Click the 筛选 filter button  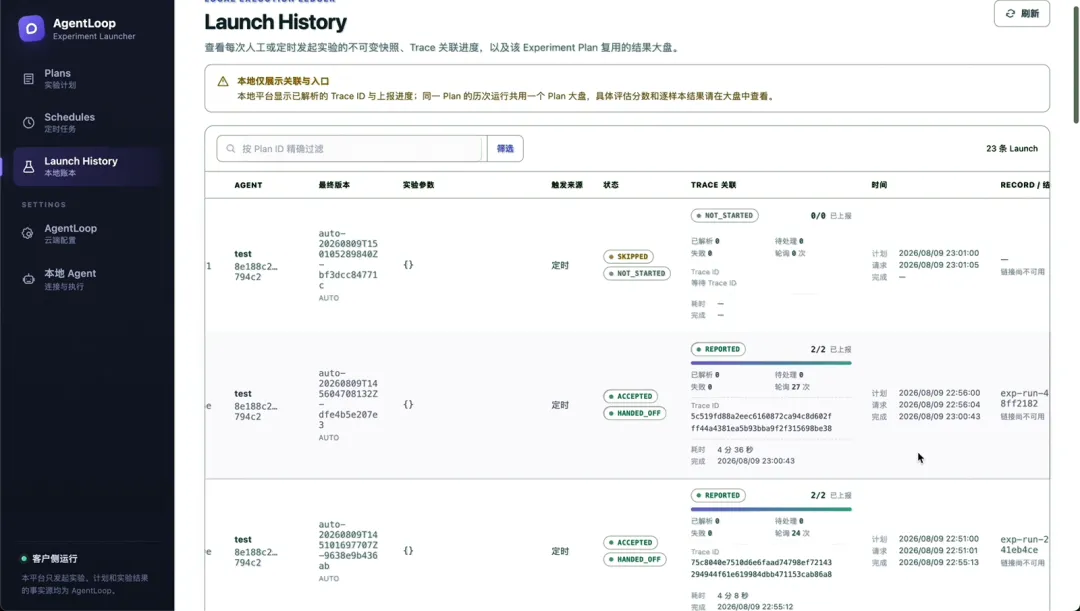tap(505, 149)
